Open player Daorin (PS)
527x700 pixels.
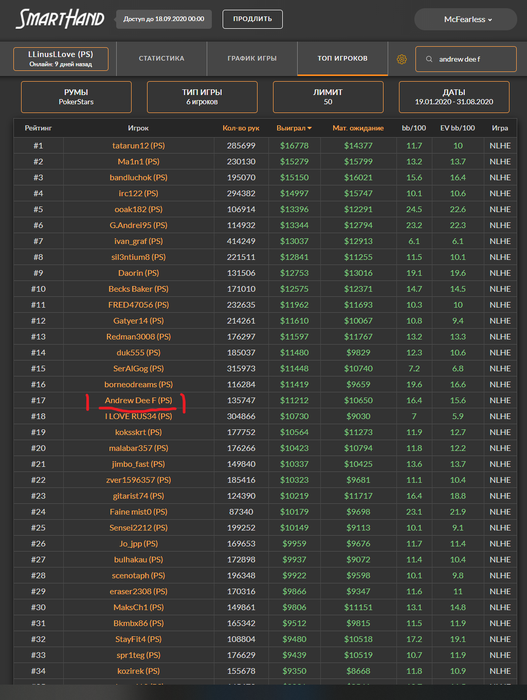138,273
